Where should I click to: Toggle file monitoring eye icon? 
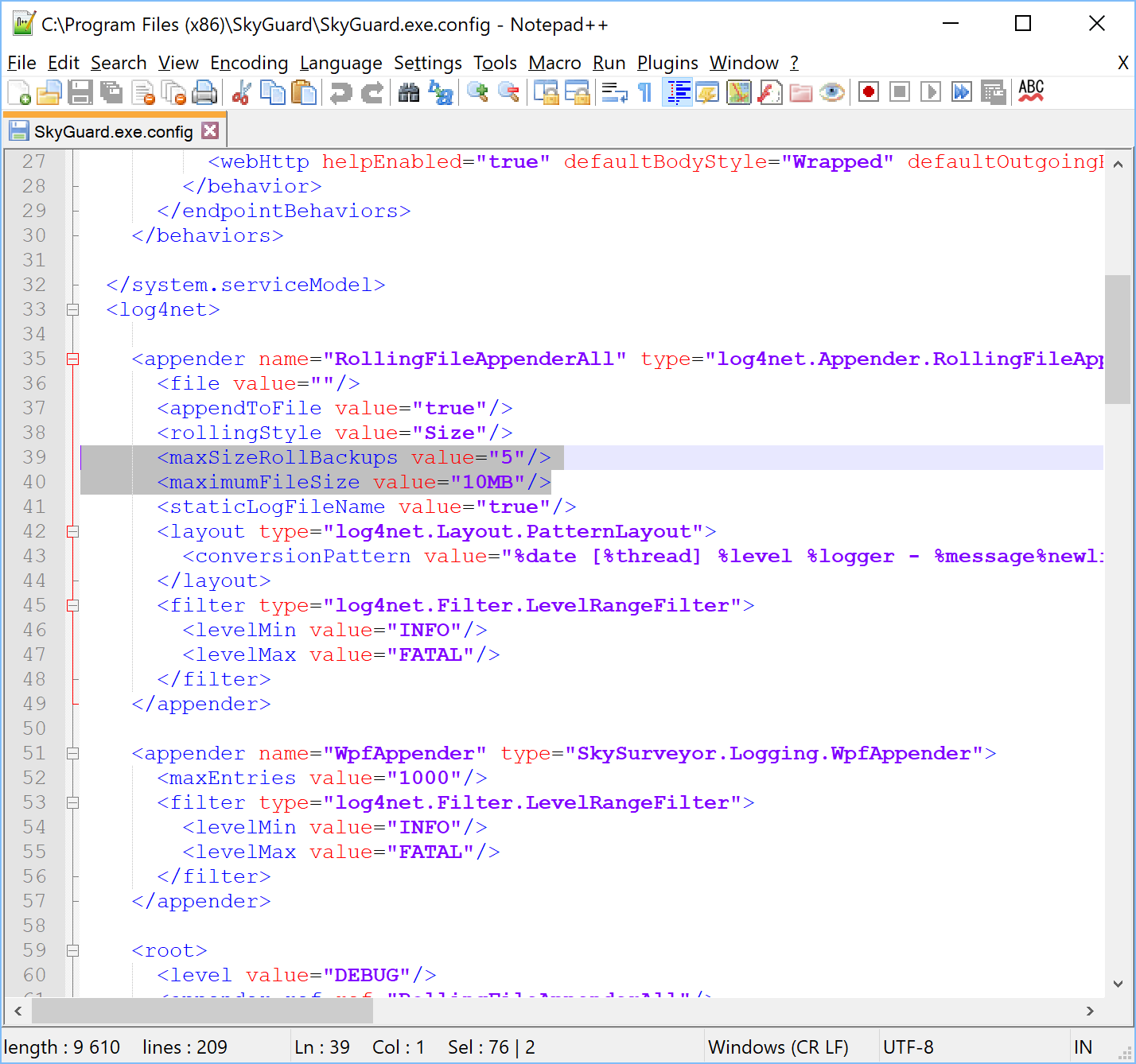point(832,93)
